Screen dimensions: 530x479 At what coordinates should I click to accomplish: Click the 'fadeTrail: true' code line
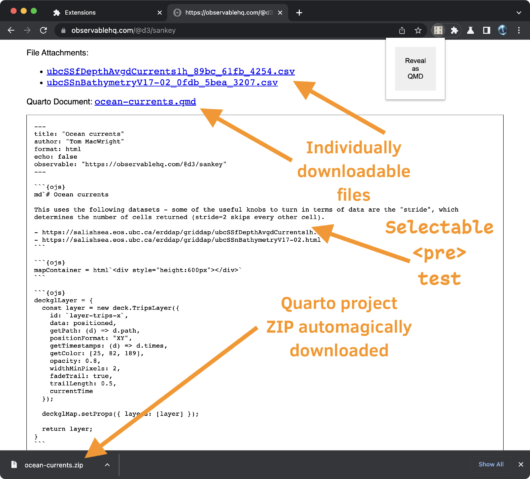[81, 376]
